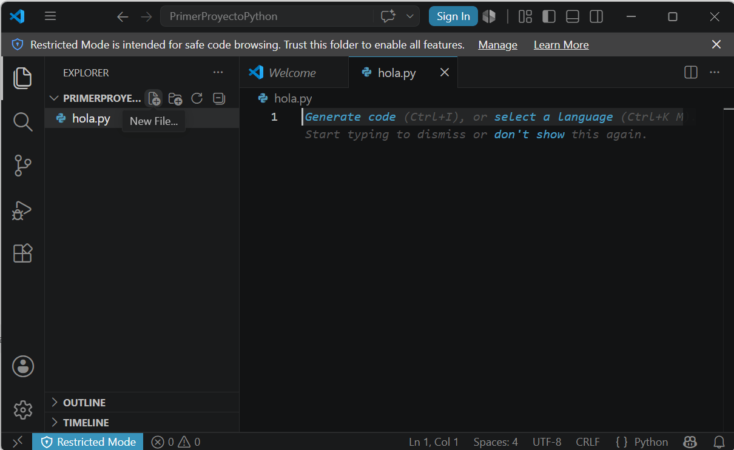Open Run and Debug view
734x450 pixels.
(x=22, y=210)
